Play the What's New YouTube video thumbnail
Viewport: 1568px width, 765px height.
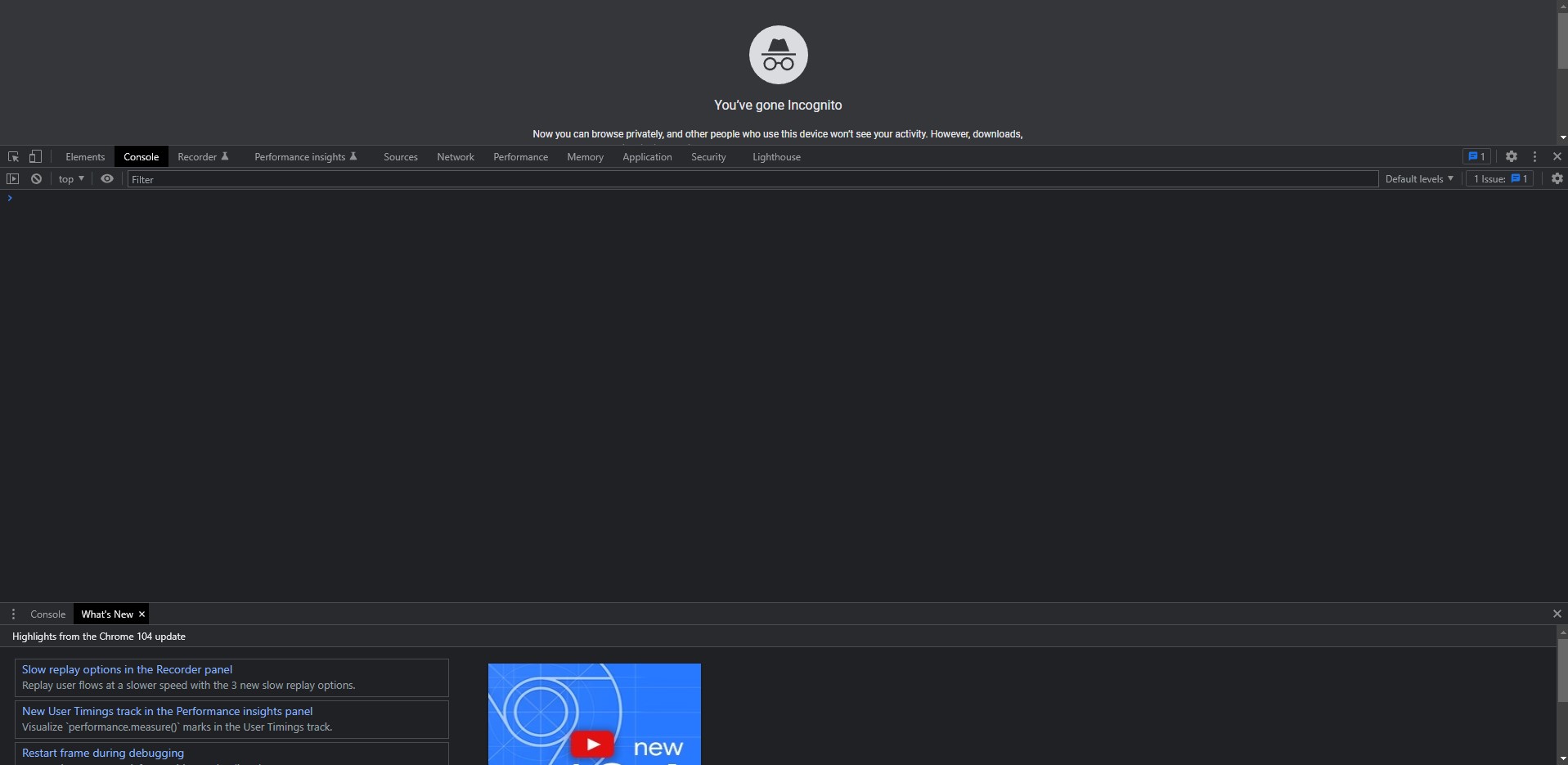(x=594, y=714)
